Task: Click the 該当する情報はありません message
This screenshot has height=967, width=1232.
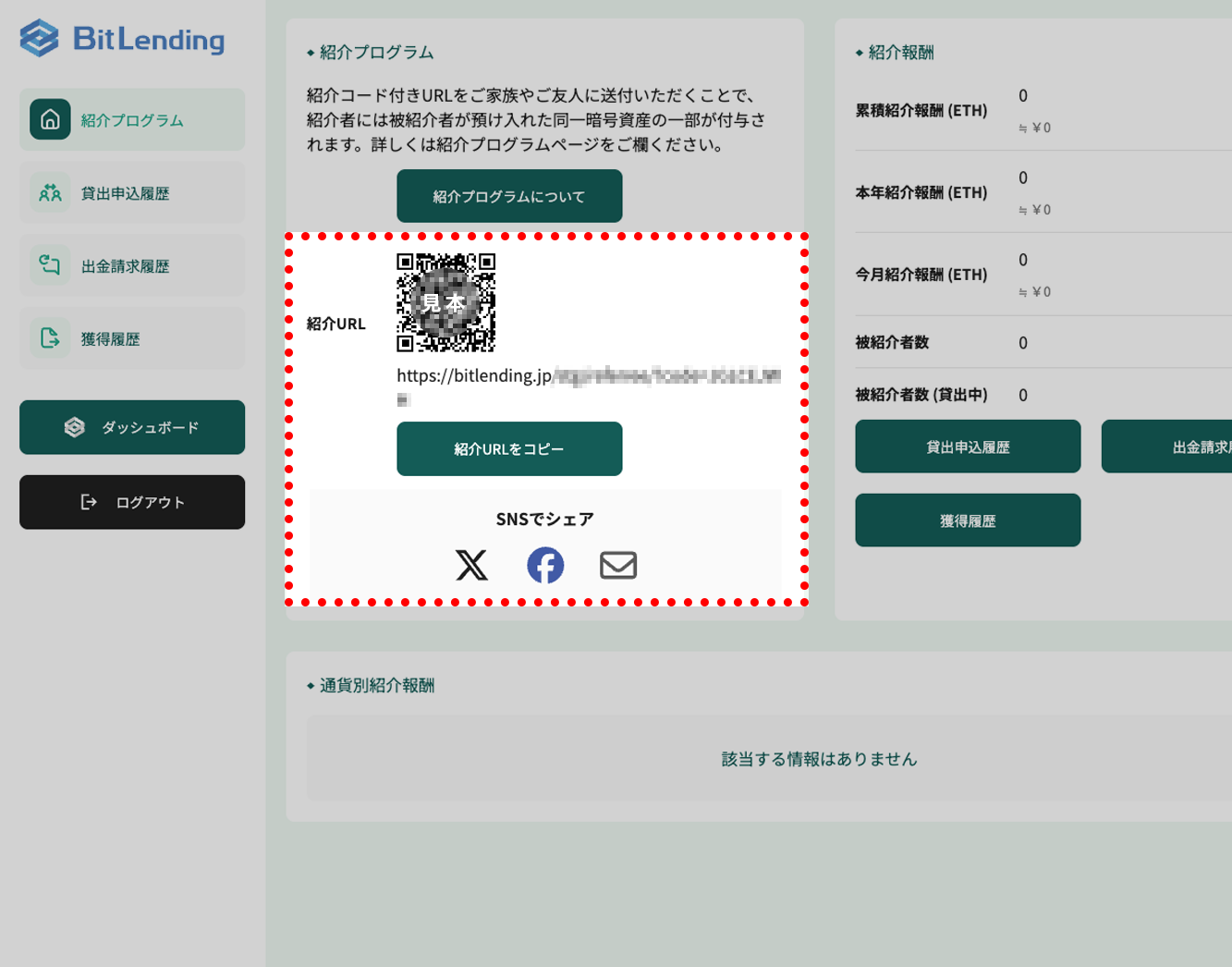Action: pos(819,759)
